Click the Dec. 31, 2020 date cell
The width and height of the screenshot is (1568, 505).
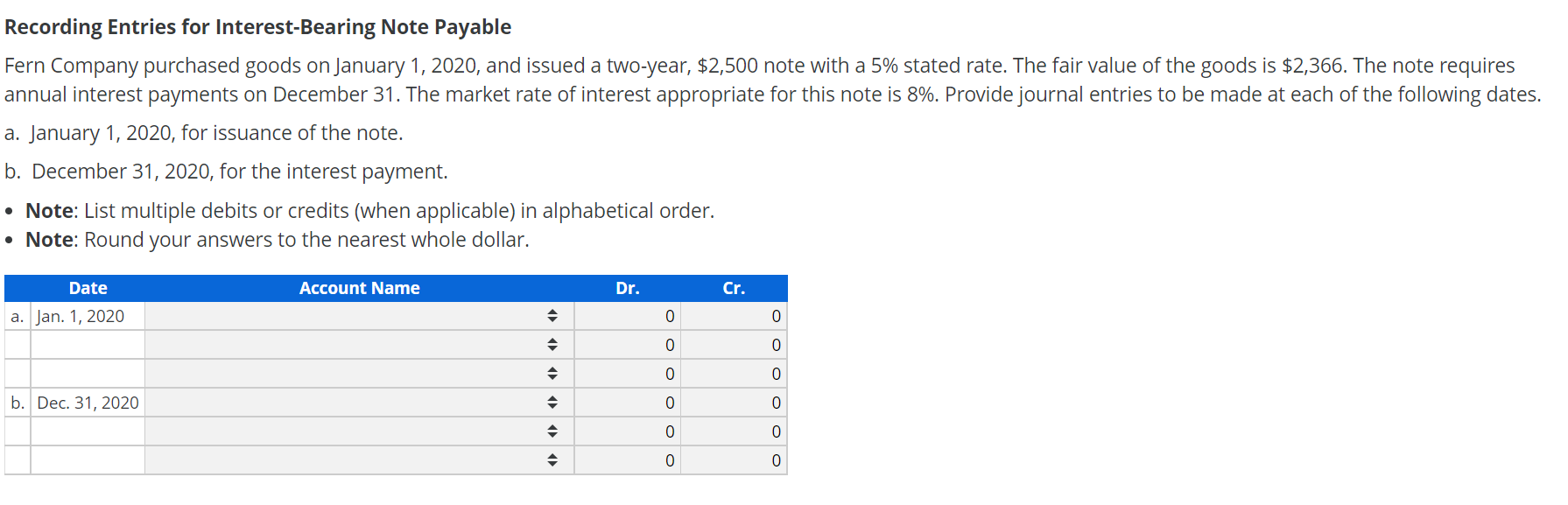(88, 402)
